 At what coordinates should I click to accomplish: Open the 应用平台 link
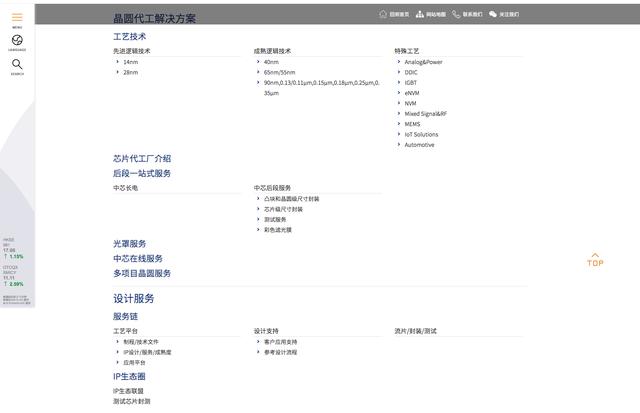pos(134,362)
